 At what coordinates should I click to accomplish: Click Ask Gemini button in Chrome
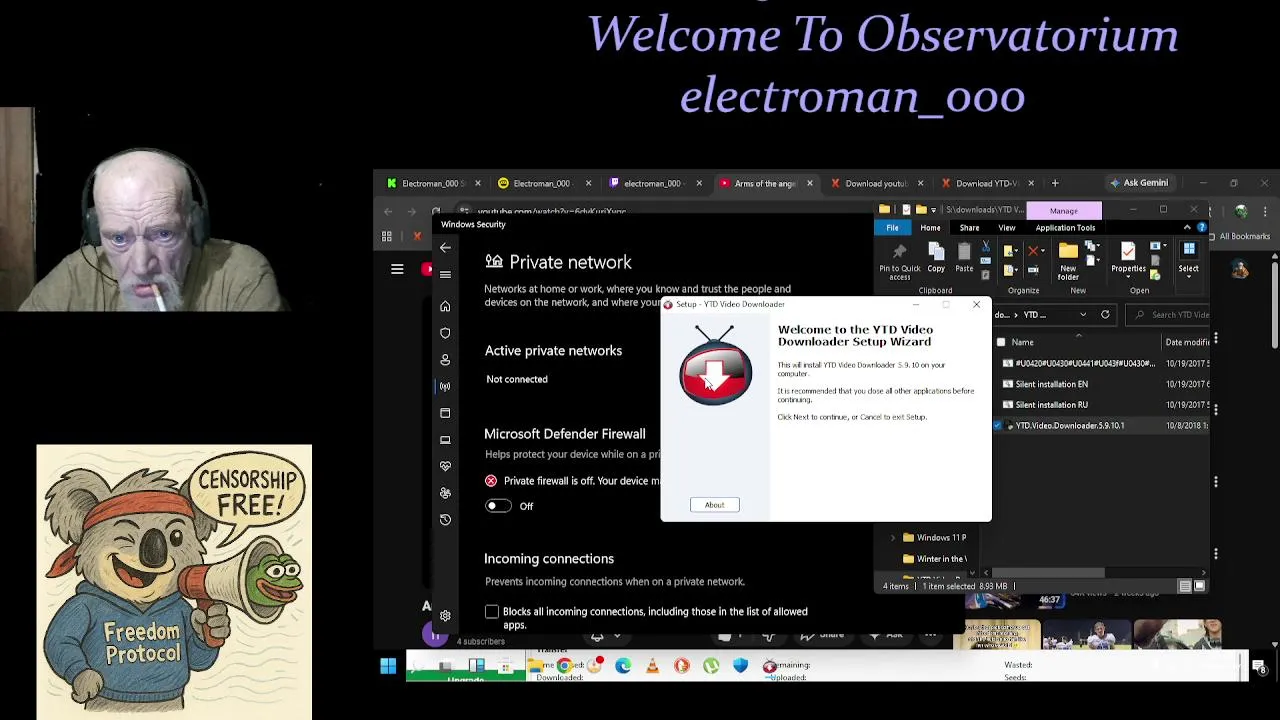(x=1138, y=183)
